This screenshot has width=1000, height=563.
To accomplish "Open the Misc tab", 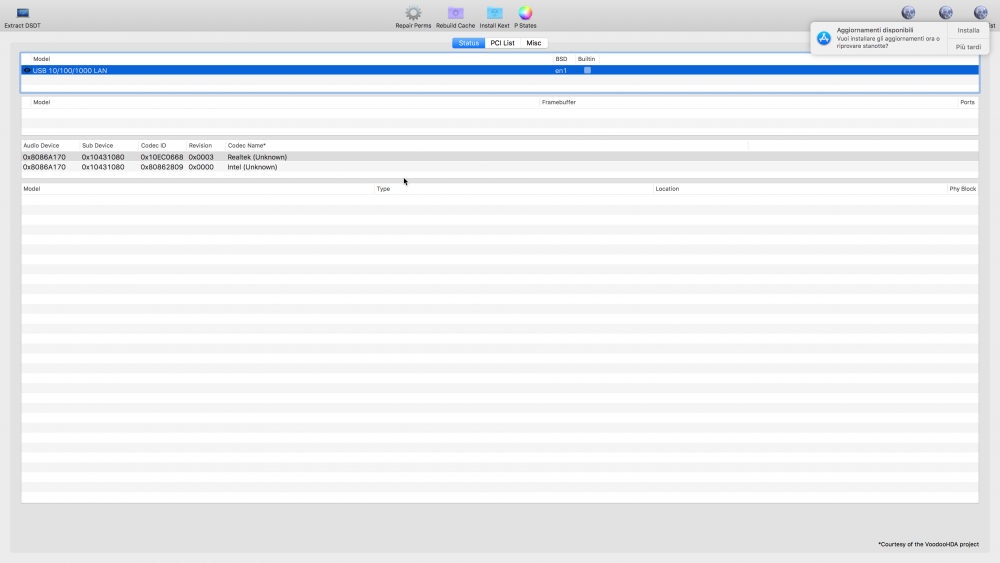I will (x=534, y=43).
